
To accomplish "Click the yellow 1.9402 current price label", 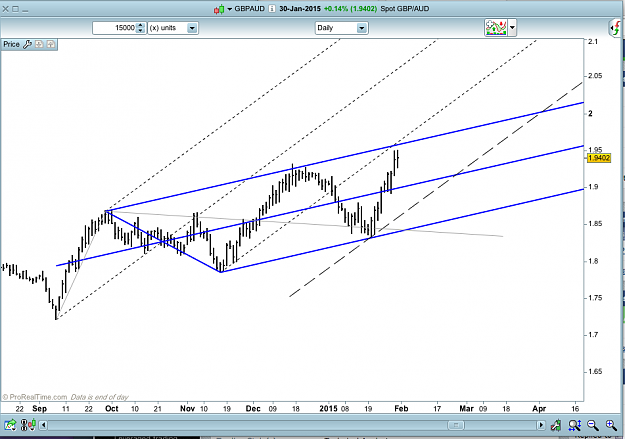I will [599, 158].
